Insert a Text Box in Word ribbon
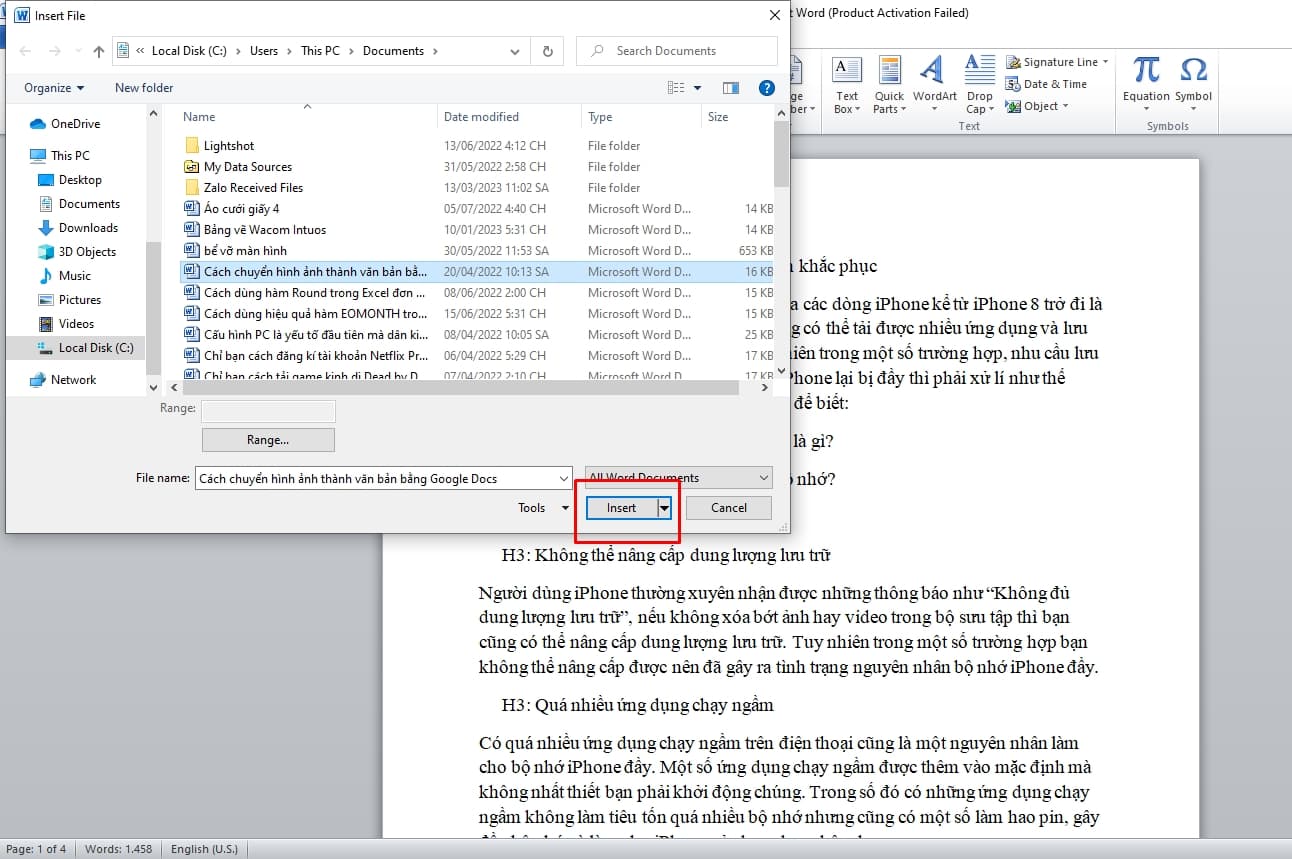Image resolution: width=1292 pixels, height=859 pixels. [847, 86]
